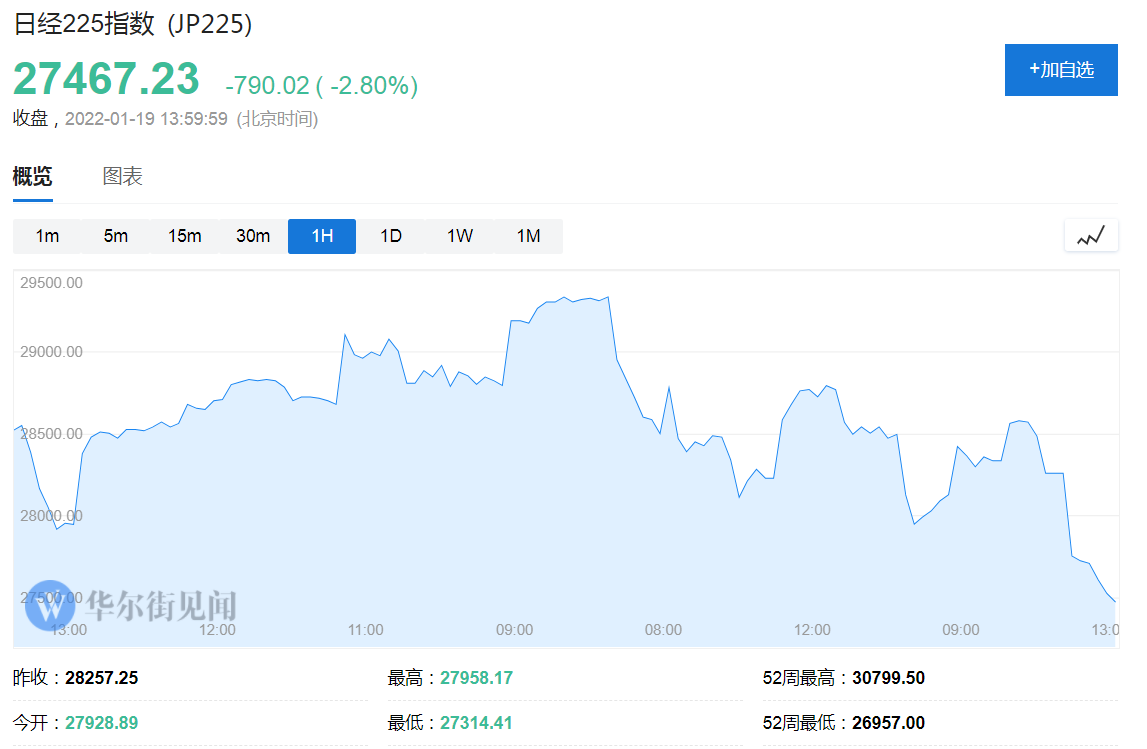This screenshot has height=749, width=1147.
Task: Show the 1M monthly chart
Action: tap(529, 237)
